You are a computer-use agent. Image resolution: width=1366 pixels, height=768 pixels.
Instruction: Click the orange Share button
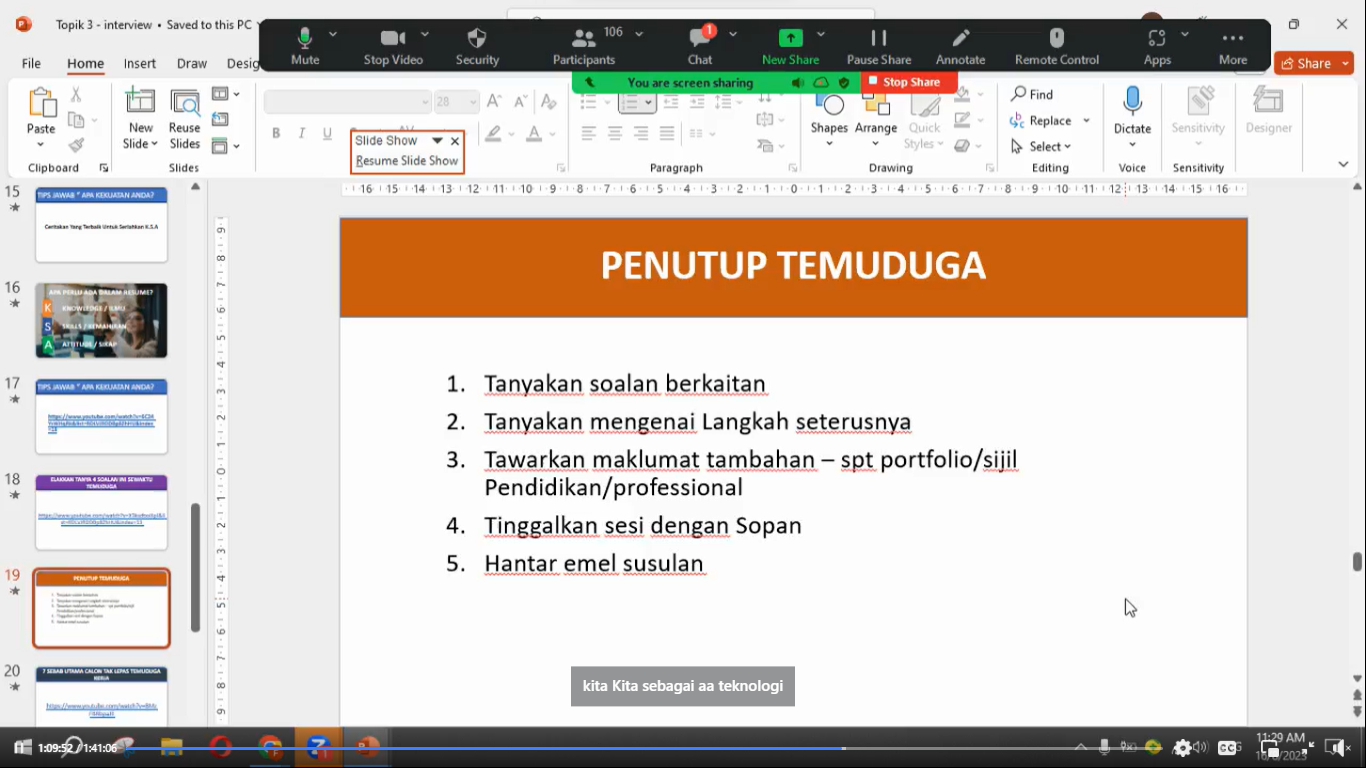coord(1314,63)
